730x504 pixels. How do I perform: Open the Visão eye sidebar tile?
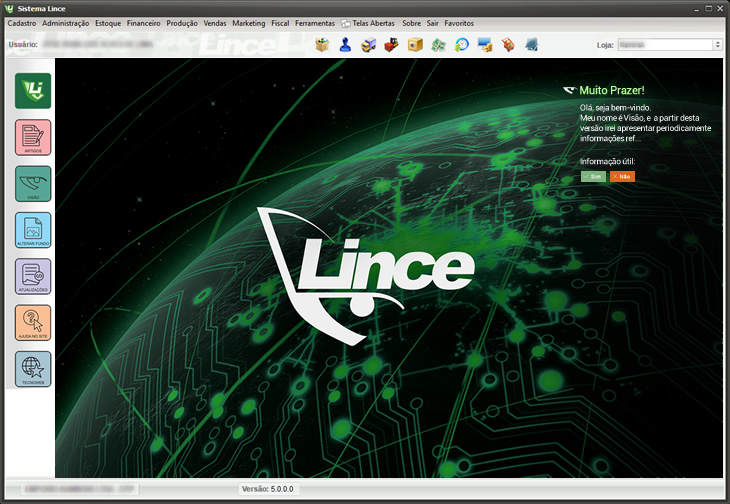pyautogui.click(x=33, y=183)
